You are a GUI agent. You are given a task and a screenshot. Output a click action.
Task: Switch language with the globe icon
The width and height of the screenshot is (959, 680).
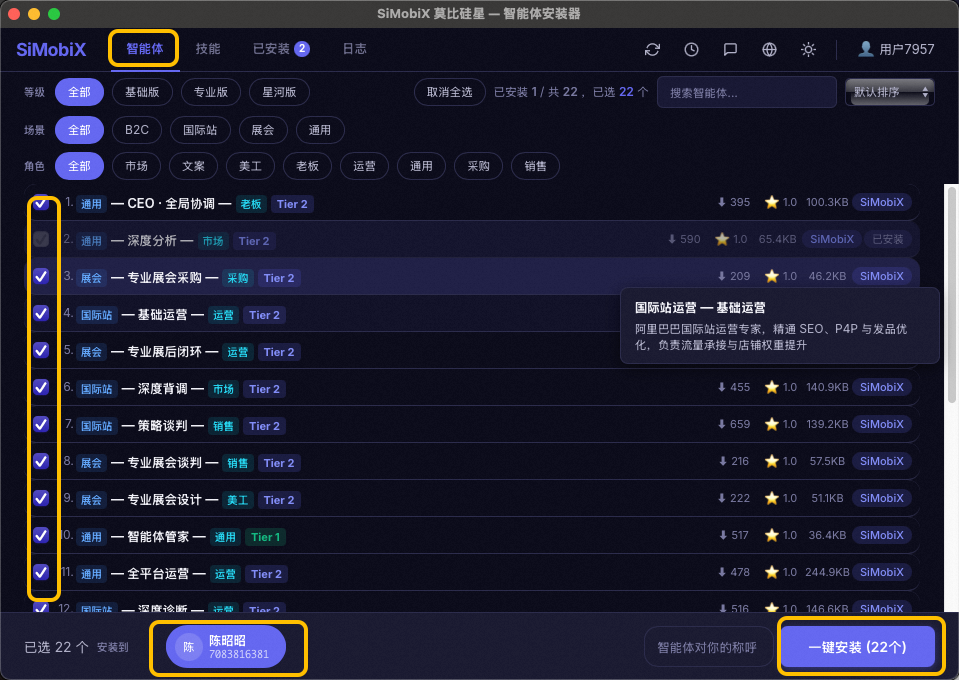point(769,50)
